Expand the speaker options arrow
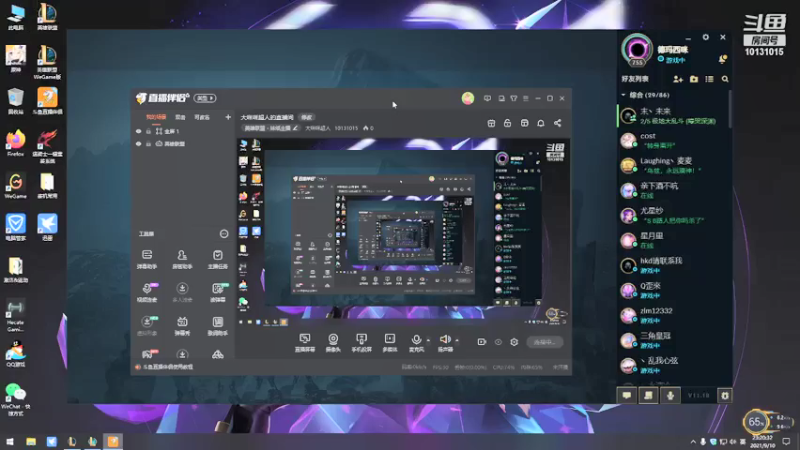The image size is (800, 450). 457,340
